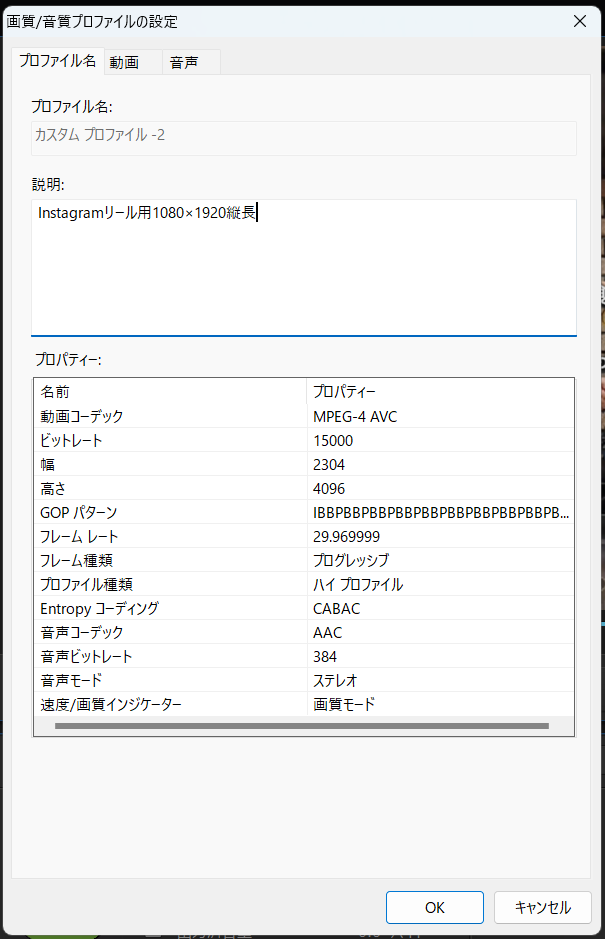Image resolution: width=605 pixels, height=939 pixels.
Task: Close the 画質/音質プロファイルの設定 dialog
Action: pyautogui.click(x=579, y=22)
